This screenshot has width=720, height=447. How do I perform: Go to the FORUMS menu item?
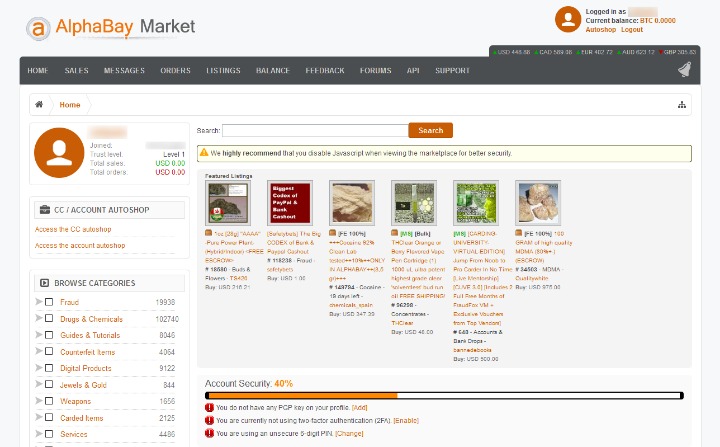click(376, 70)
